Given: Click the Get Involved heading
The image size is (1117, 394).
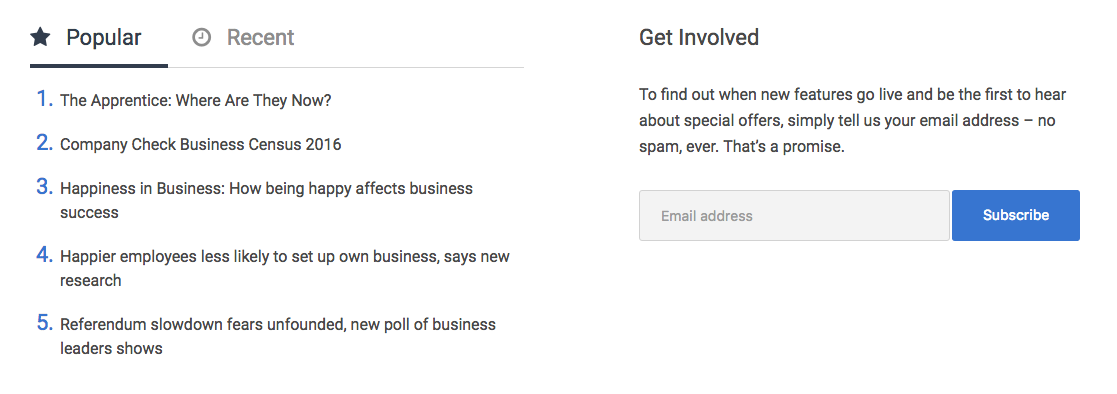Looking at the screenshot, I should [699, 37].
